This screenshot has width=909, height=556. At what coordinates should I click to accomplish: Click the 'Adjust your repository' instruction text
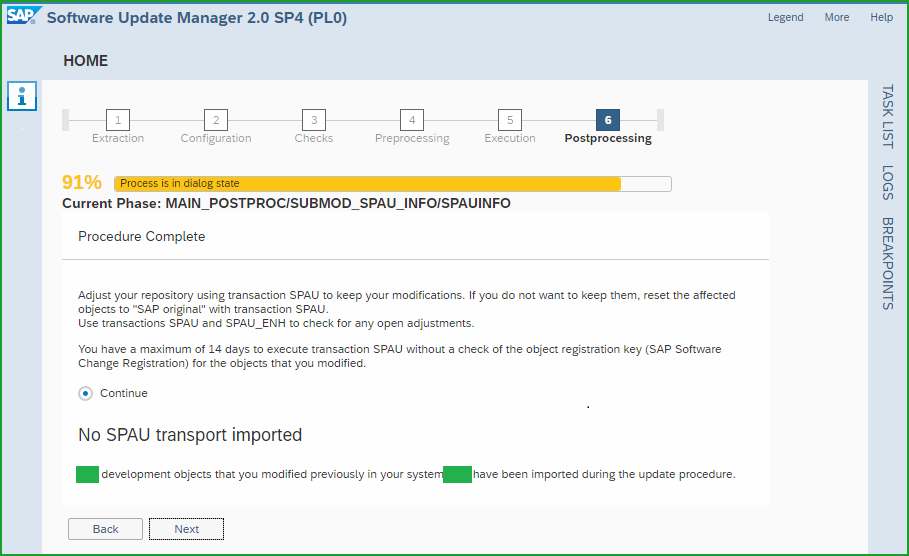click(x=407, y=309)
